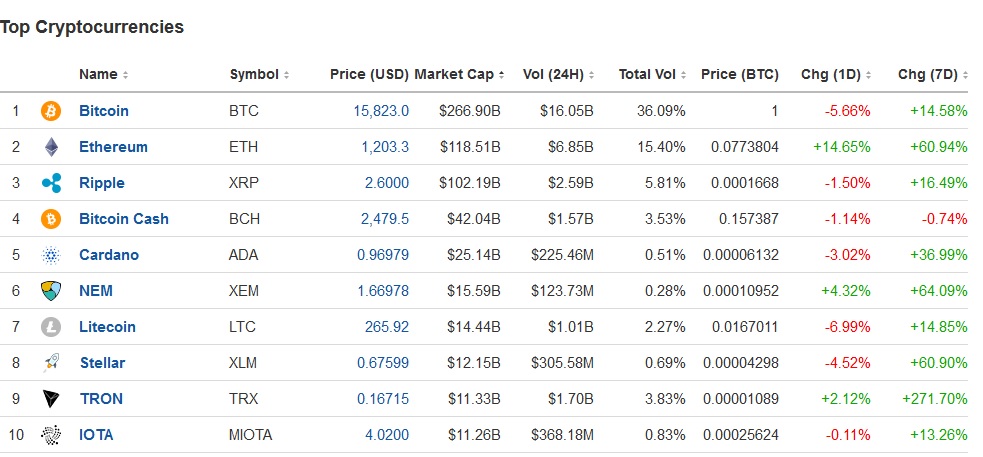Click the Stellar rocket icon

coord(51,363)
